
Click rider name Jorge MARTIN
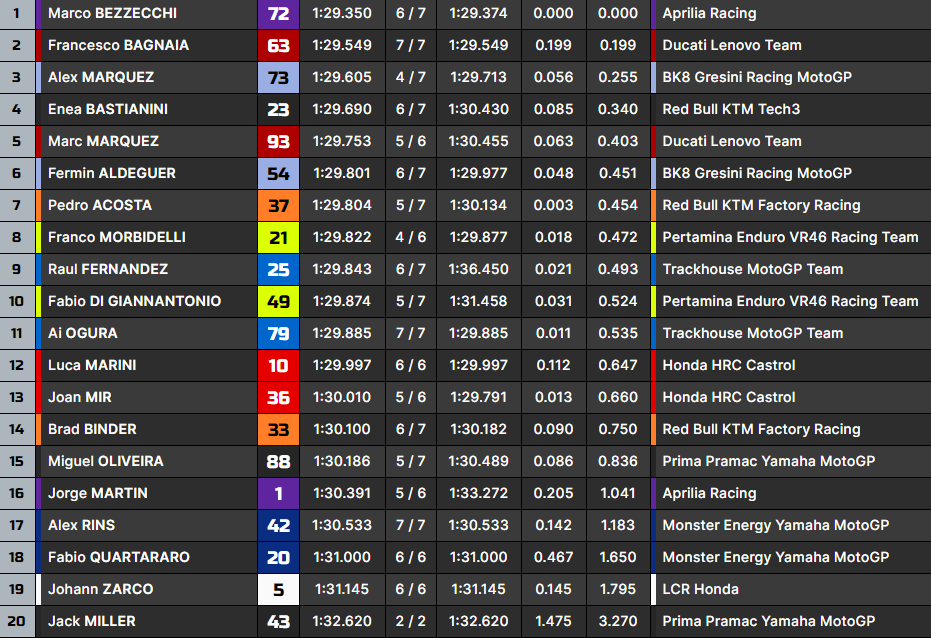click(97, 494)
